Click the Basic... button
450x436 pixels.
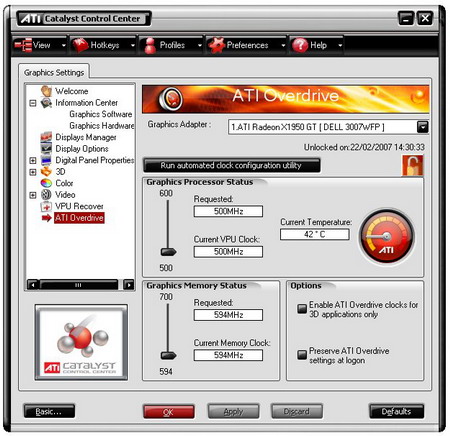point(49,411)
